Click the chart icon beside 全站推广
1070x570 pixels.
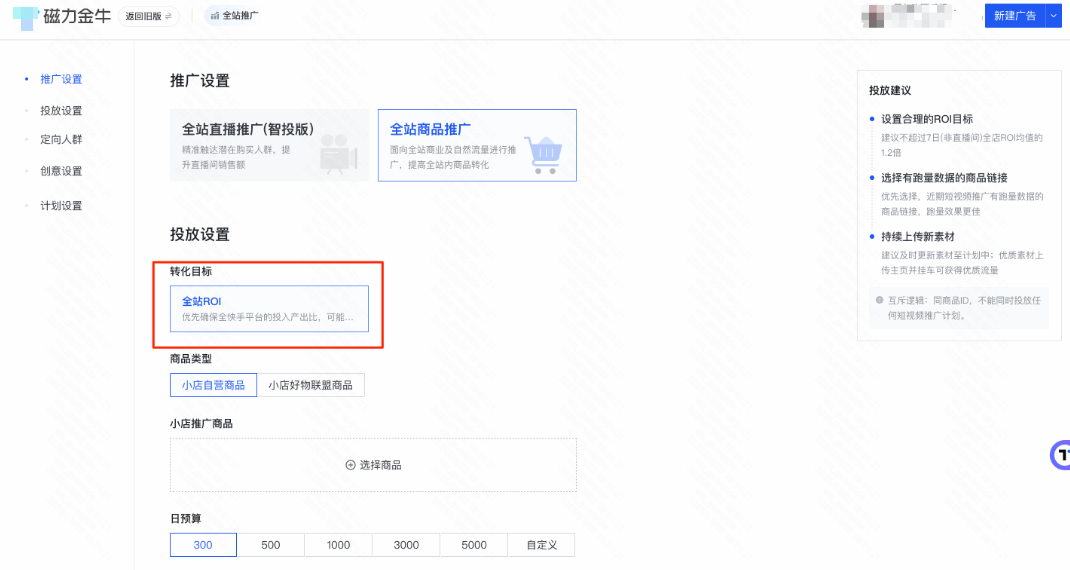(215, 15)
